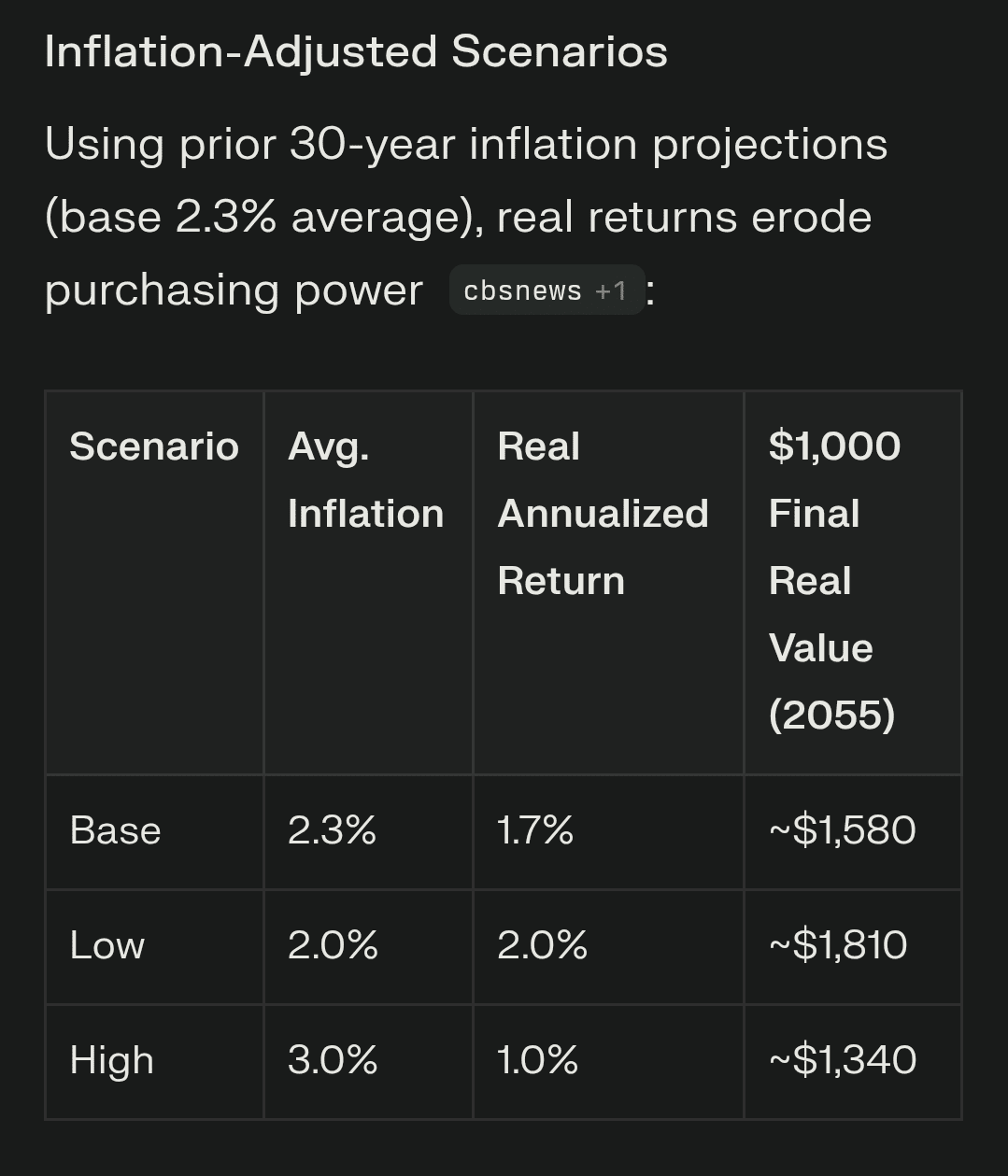Select the "Avg. Inflation" column header
Screen dimensions: 1008x1176
(365, 480)
